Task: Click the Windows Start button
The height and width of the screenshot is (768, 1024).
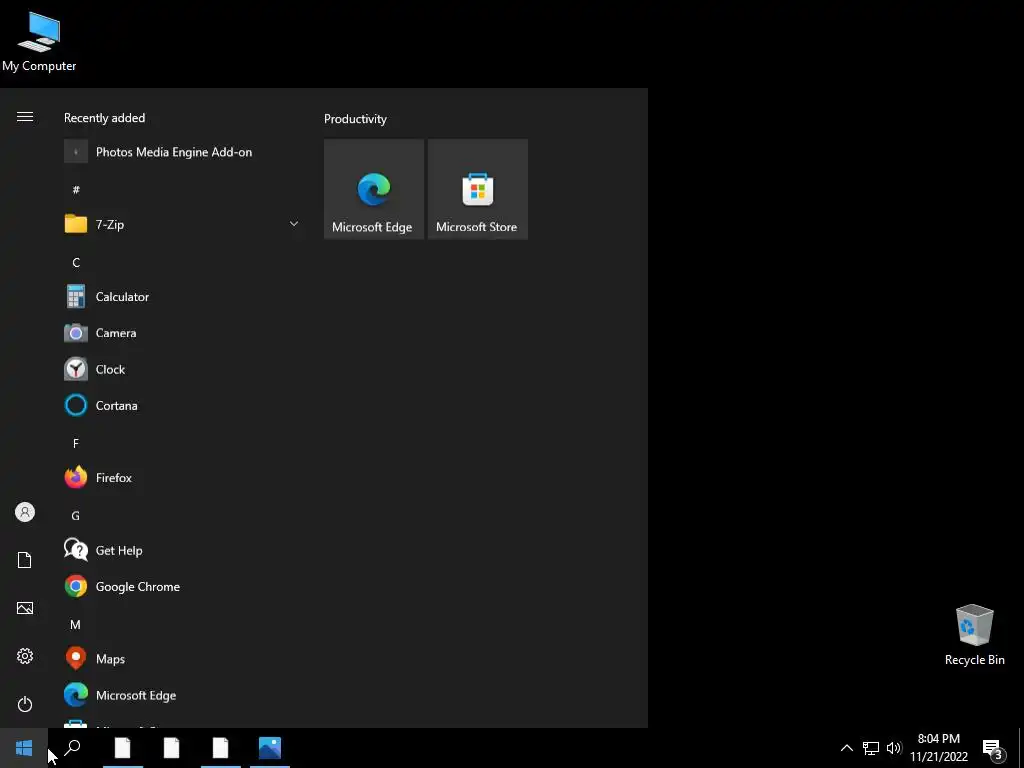Action: (x=24, y=748)
